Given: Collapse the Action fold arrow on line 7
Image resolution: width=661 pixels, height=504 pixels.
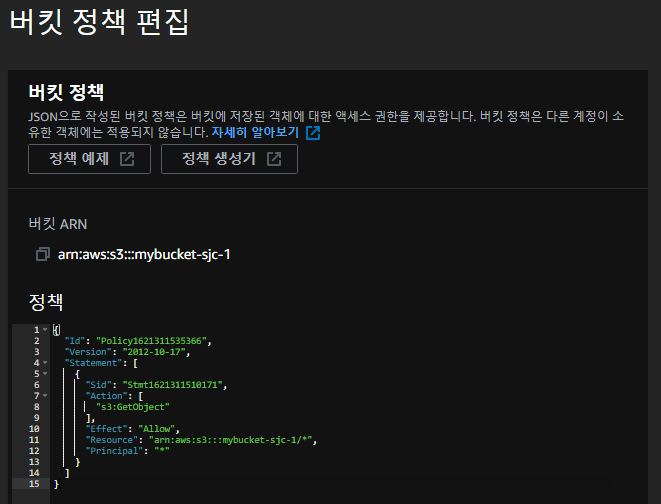Looking at the screenshot, I should click(x=45, y=395).
